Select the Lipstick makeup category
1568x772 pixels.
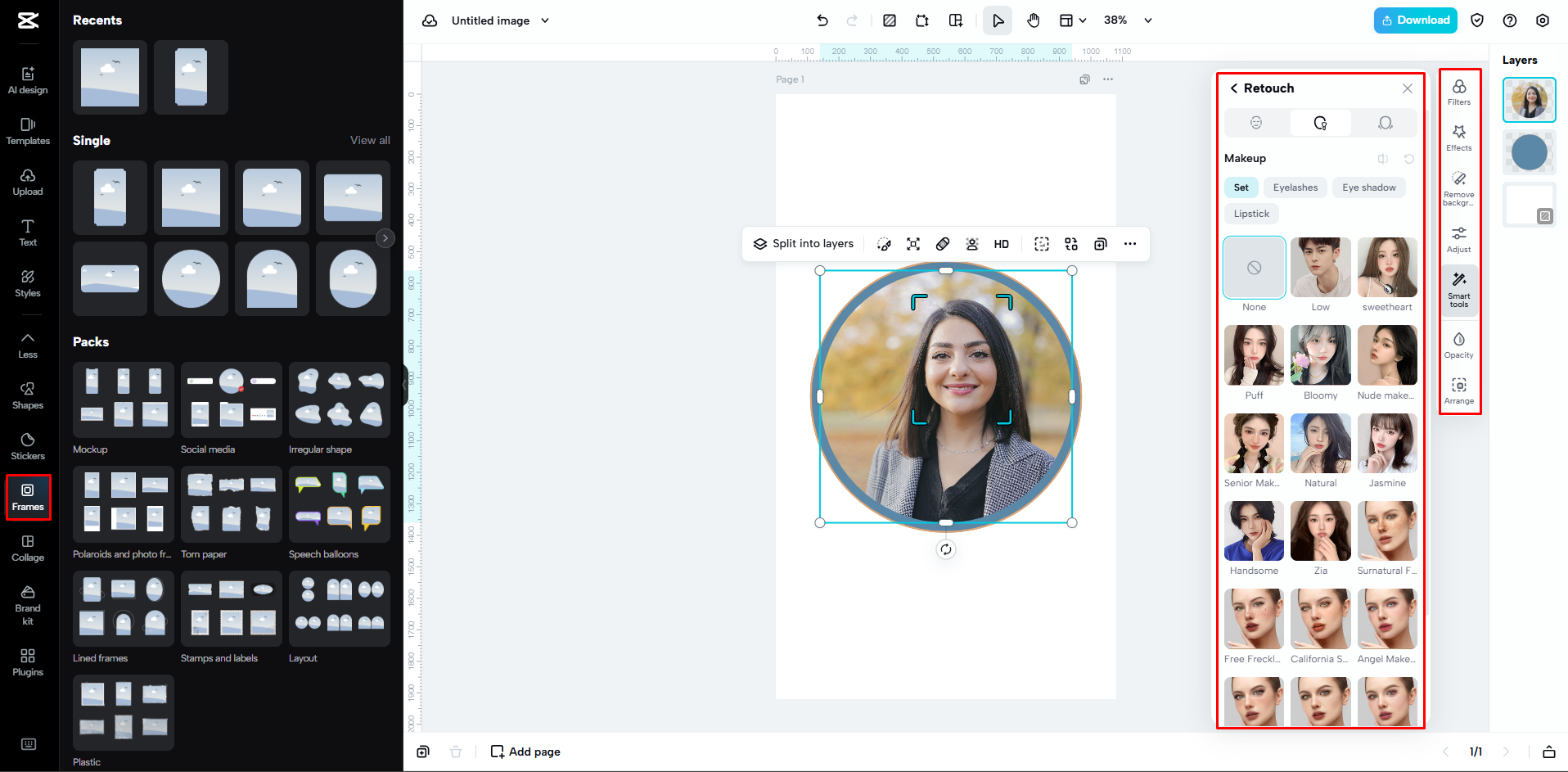point(1250,214)
